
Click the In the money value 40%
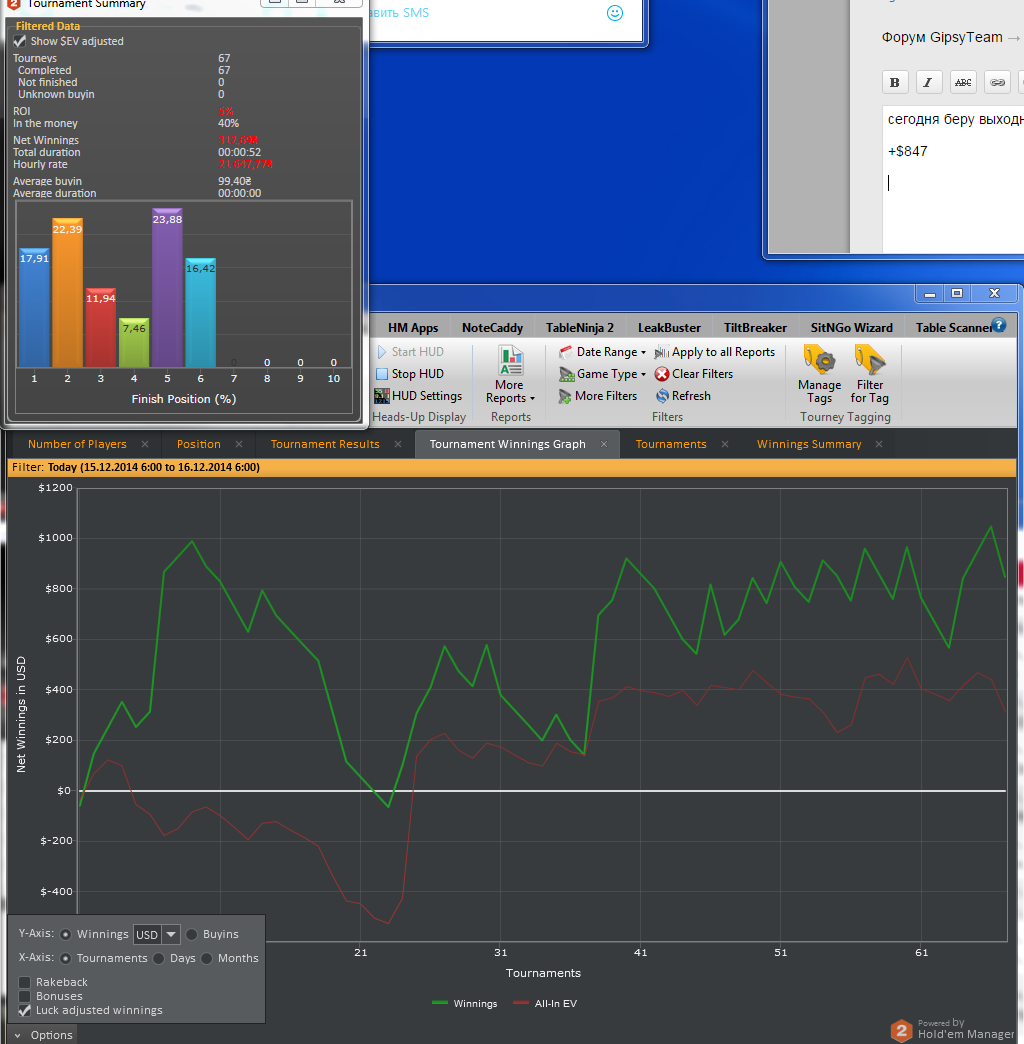click(228, 123)
